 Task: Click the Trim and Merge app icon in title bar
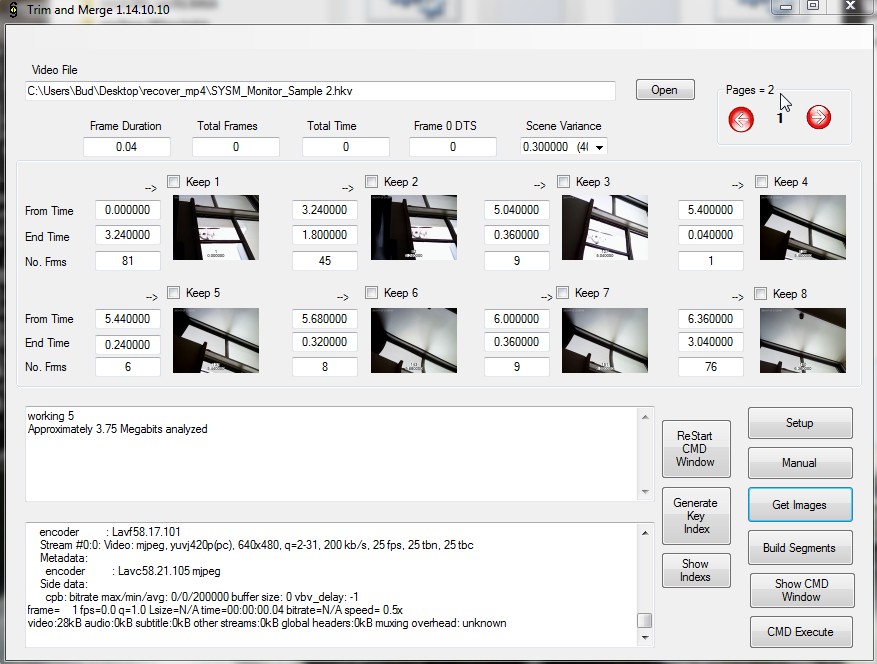(13, 10)
